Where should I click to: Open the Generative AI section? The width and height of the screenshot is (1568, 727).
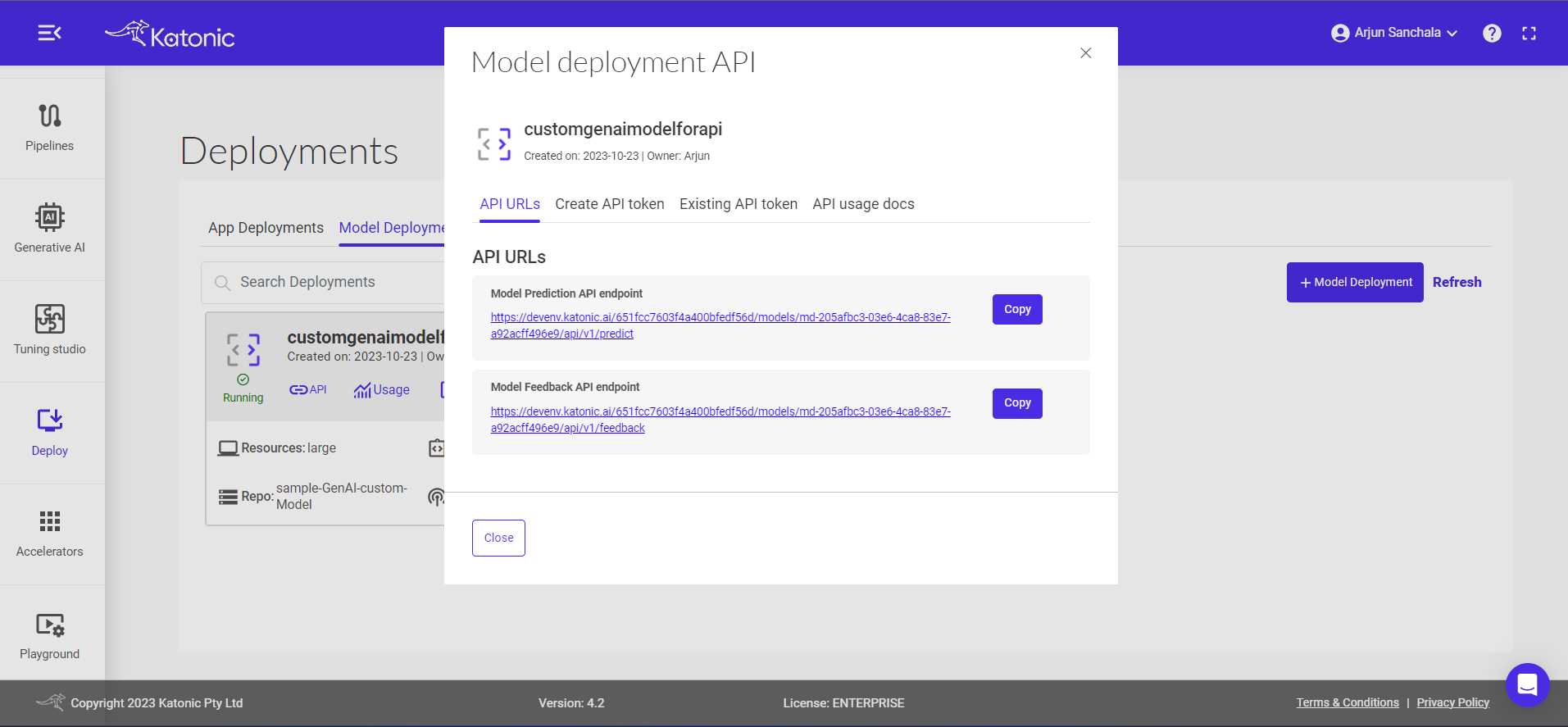point(49,229)
